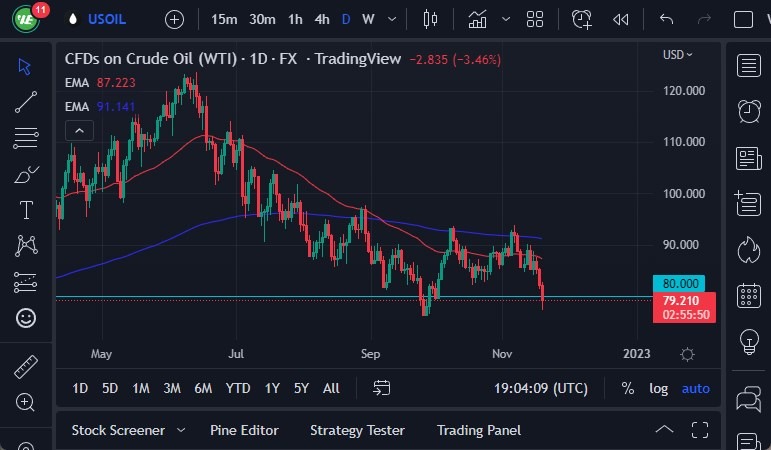The width and height of the screenshot is (771, 450).
Task: Open the alerts clock icon
Action: tap(748, 111)
